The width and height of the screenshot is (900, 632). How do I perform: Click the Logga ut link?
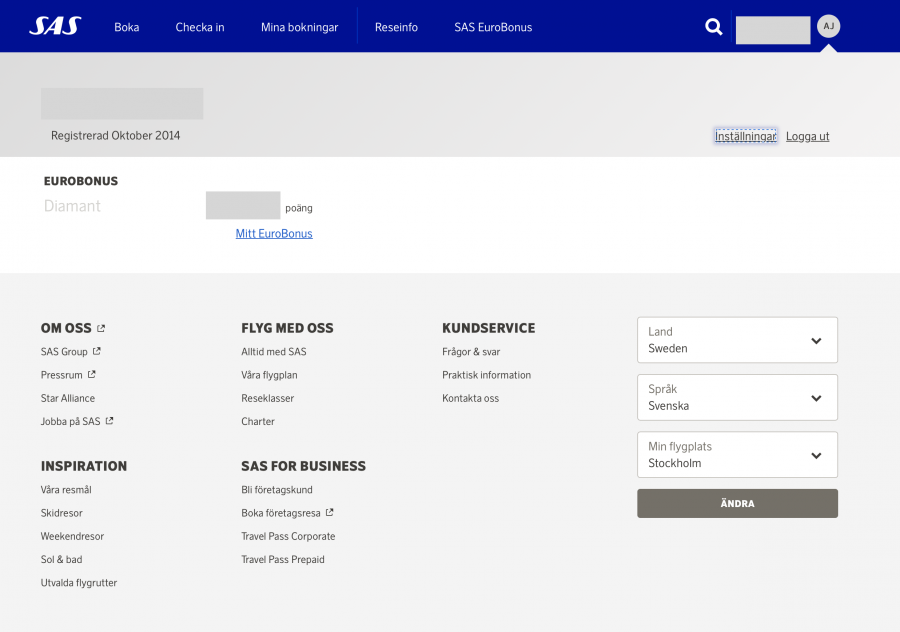pos(807,136)
